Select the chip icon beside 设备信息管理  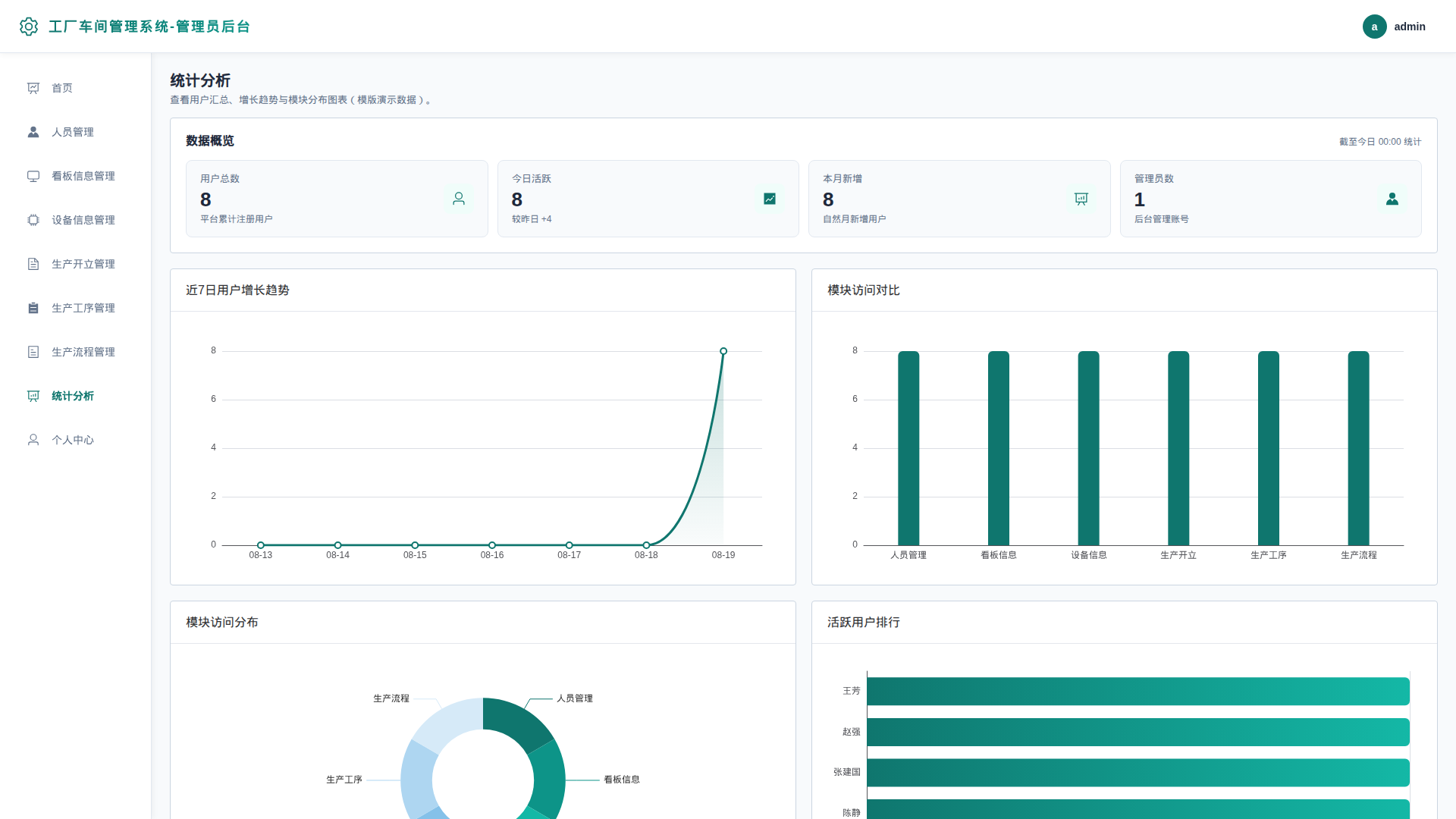(33, 220)
